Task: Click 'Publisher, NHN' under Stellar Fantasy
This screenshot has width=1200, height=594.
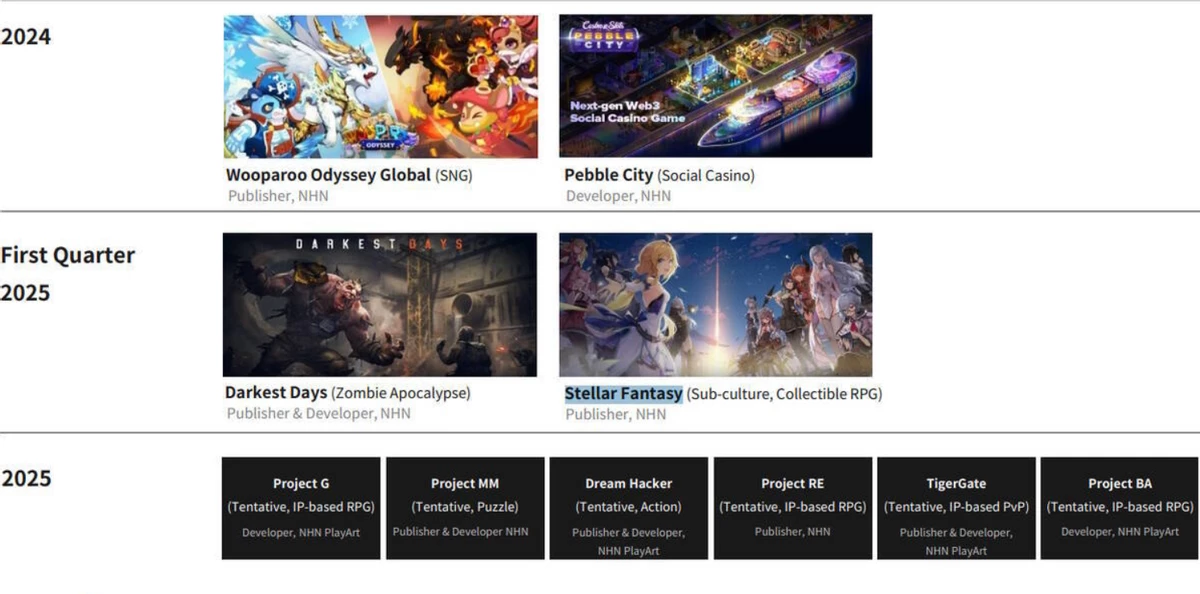Action: pyautogui.click(x=616, y=414)
